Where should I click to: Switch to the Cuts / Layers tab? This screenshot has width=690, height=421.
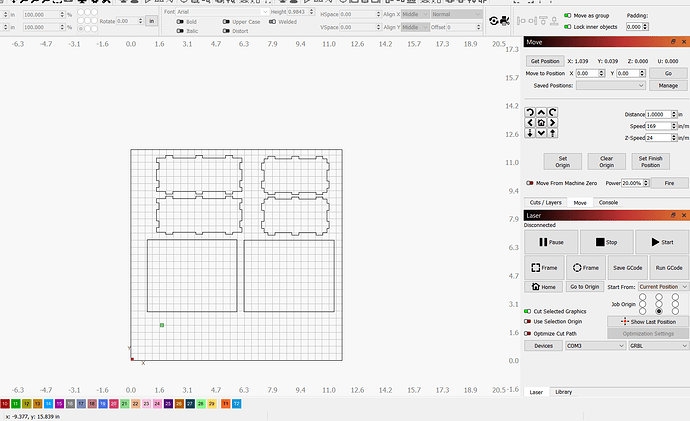545,202
